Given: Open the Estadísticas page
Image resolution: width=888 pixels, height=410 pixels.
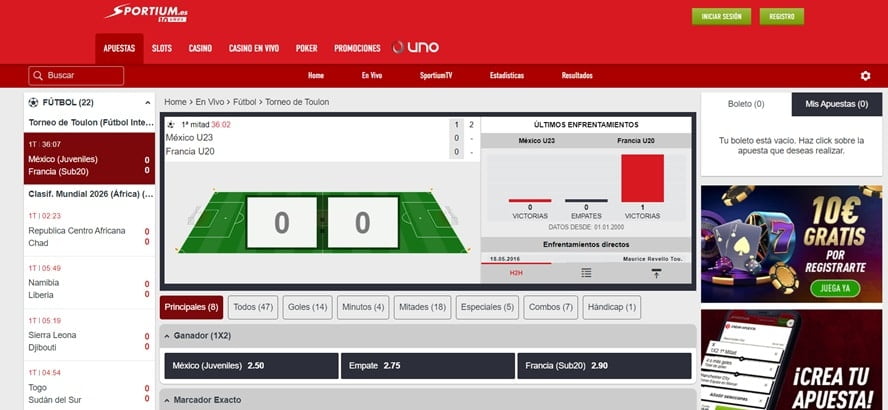Looking at the screenshot, I should tap(506, 75).
